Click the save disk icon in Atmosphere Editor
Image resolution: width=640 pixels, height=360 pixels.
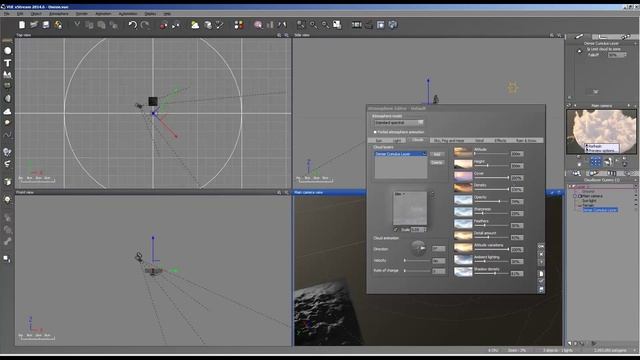point(541,289)
